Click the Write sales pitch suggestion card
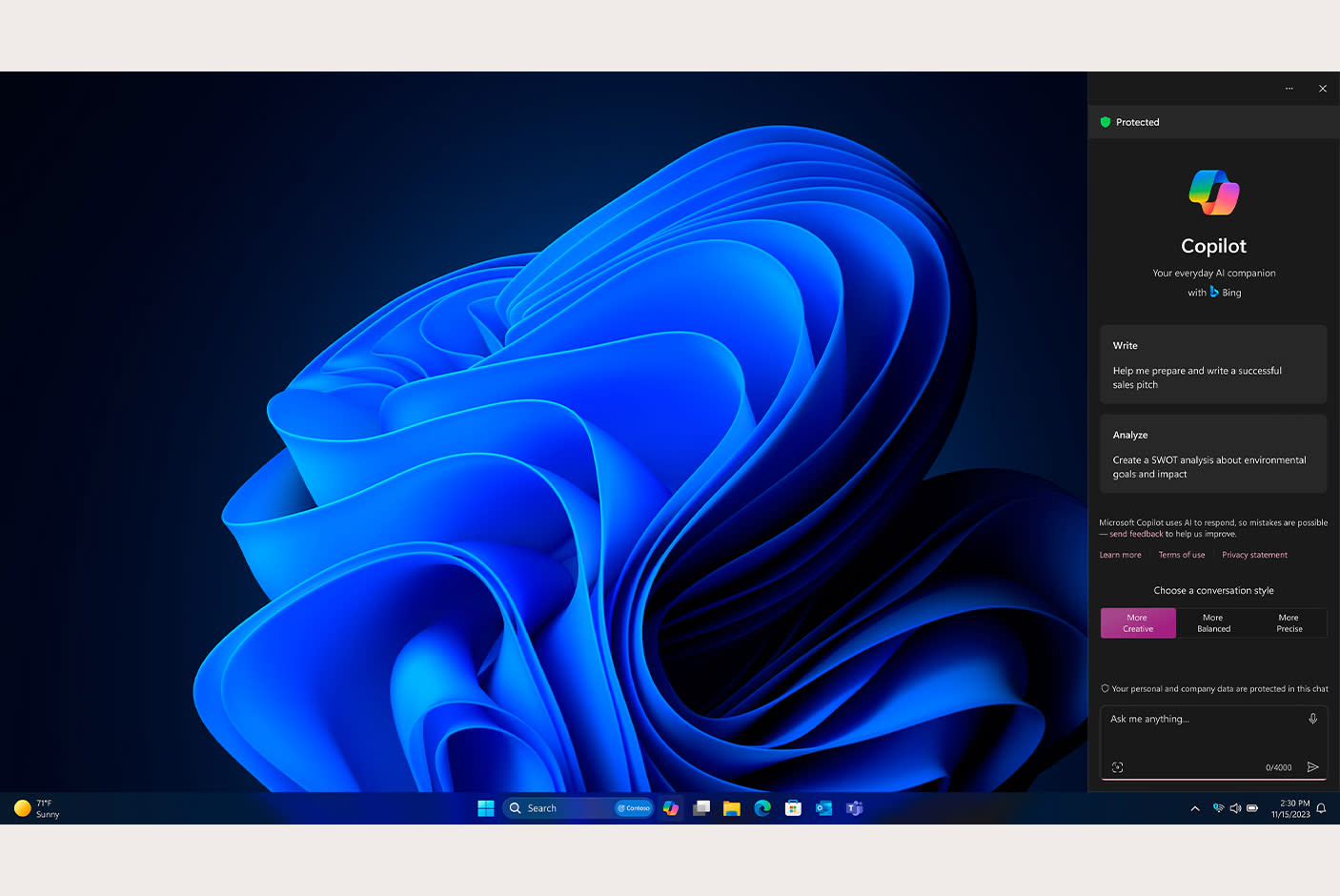The image size is (1340, 896). pyautogui.click(x=1213, y=365)
